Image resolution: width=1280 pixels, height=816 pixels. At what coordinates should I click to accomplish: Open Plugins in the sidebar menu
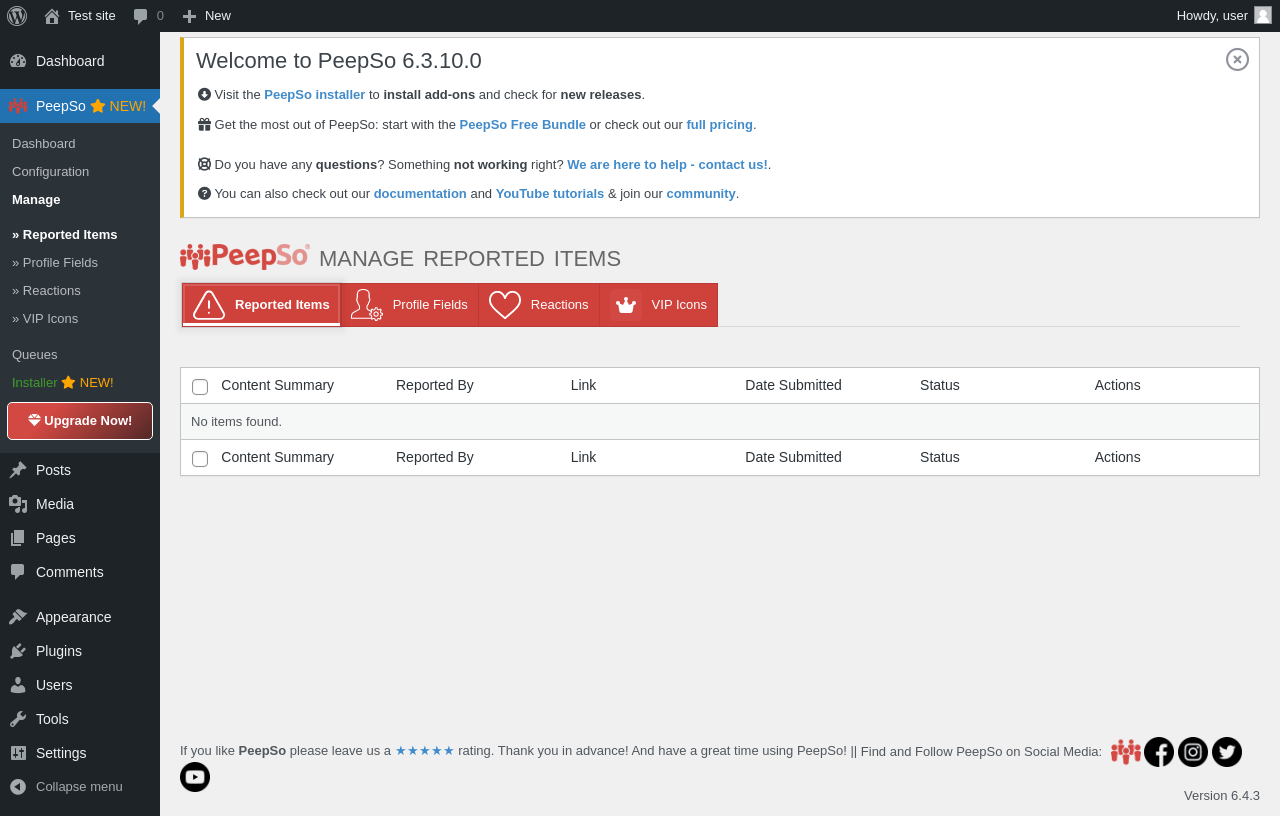point(59,651)
